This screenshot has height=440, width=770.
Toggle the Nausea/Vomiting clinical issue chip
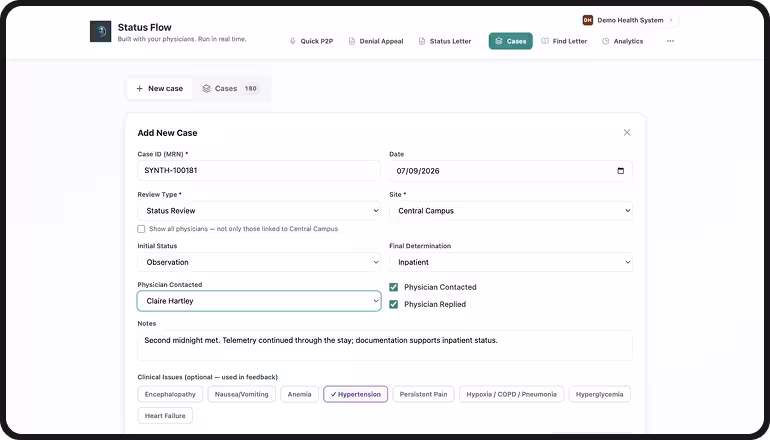point(242,394)
